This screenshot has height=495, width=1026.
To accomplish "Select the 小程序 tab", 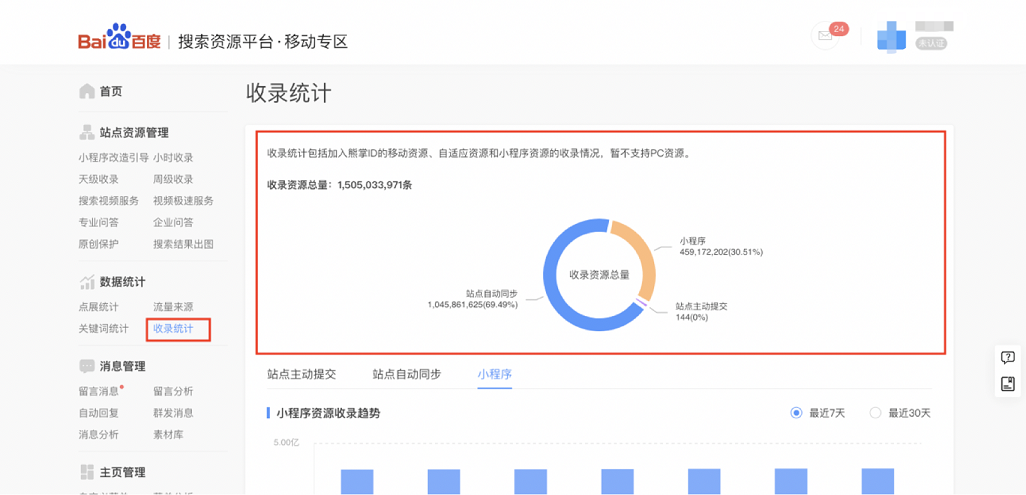I will (494, 374).
